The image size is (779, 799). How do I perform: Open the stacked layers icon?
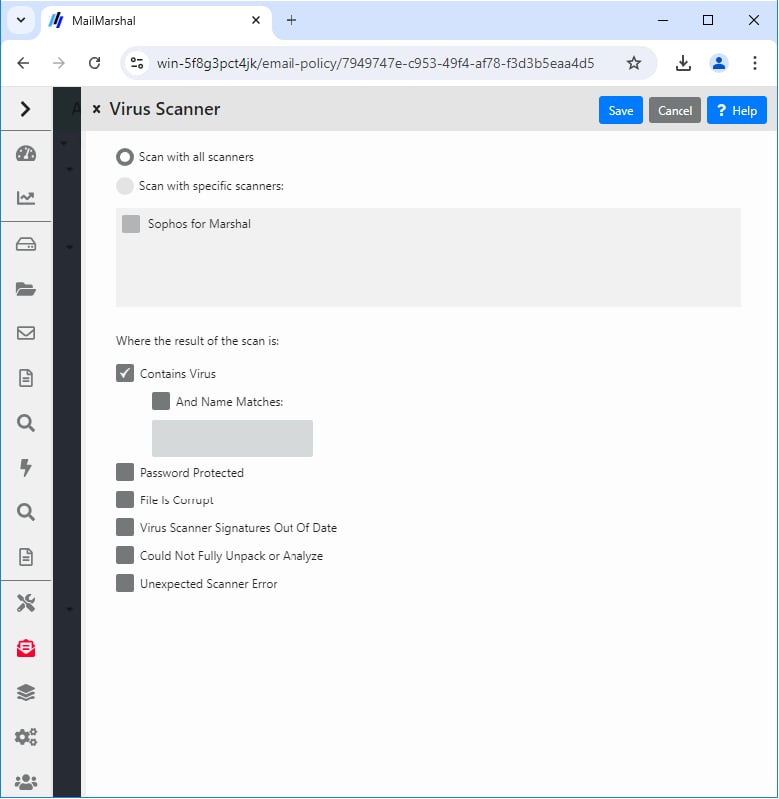[25, 693]
